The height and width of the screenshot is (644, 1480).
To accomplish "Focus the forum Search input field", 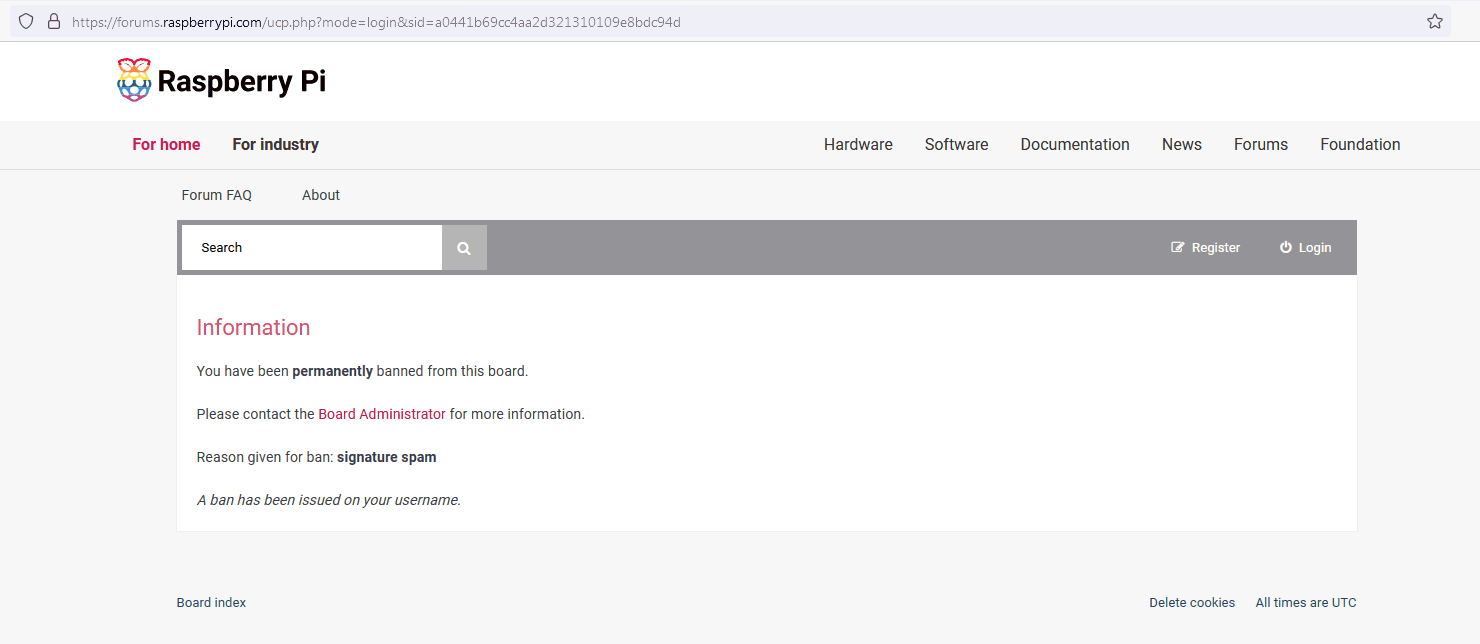I will (312, 248).
